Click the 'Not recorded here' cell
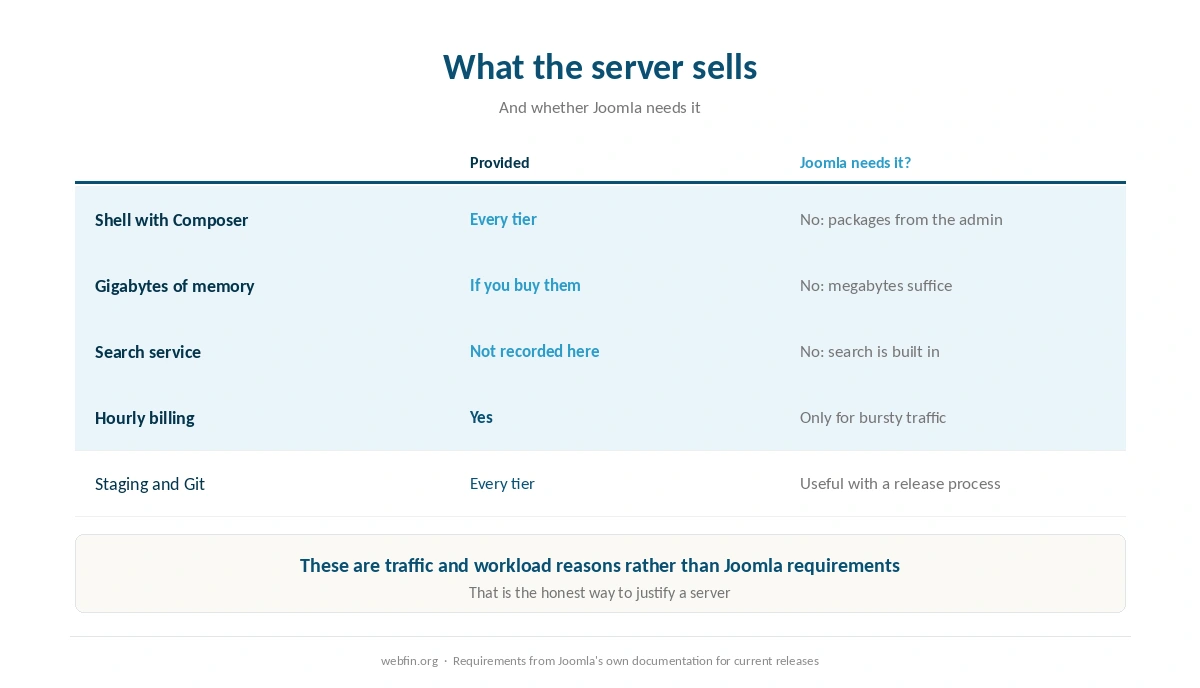Viewport: 1200px width, 688px height. 535,351
